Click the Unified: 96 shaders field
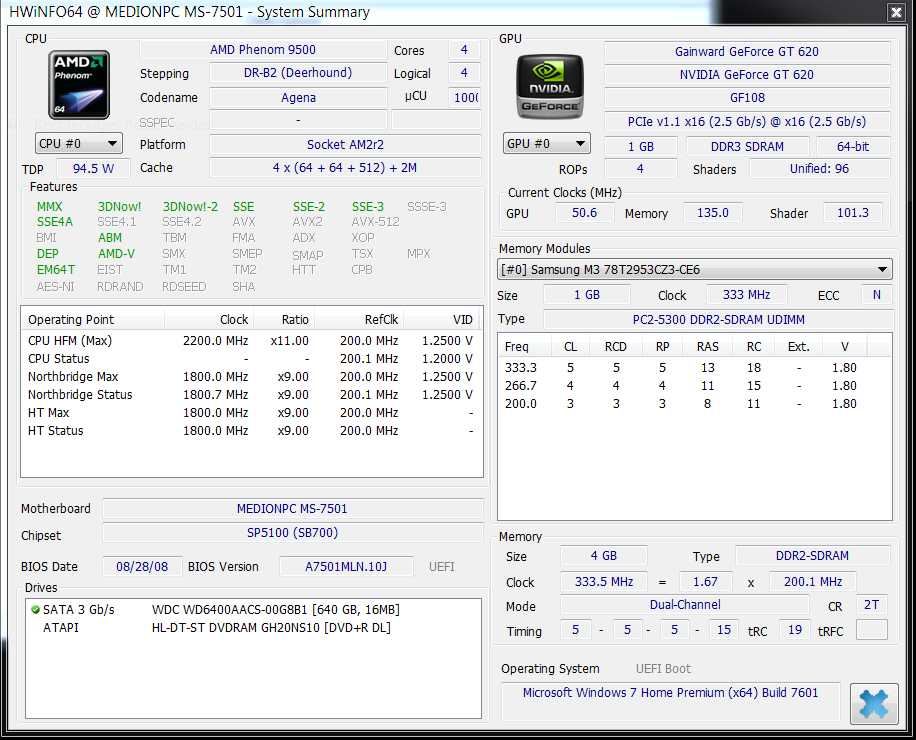The image size is (916, 740). 820,169
